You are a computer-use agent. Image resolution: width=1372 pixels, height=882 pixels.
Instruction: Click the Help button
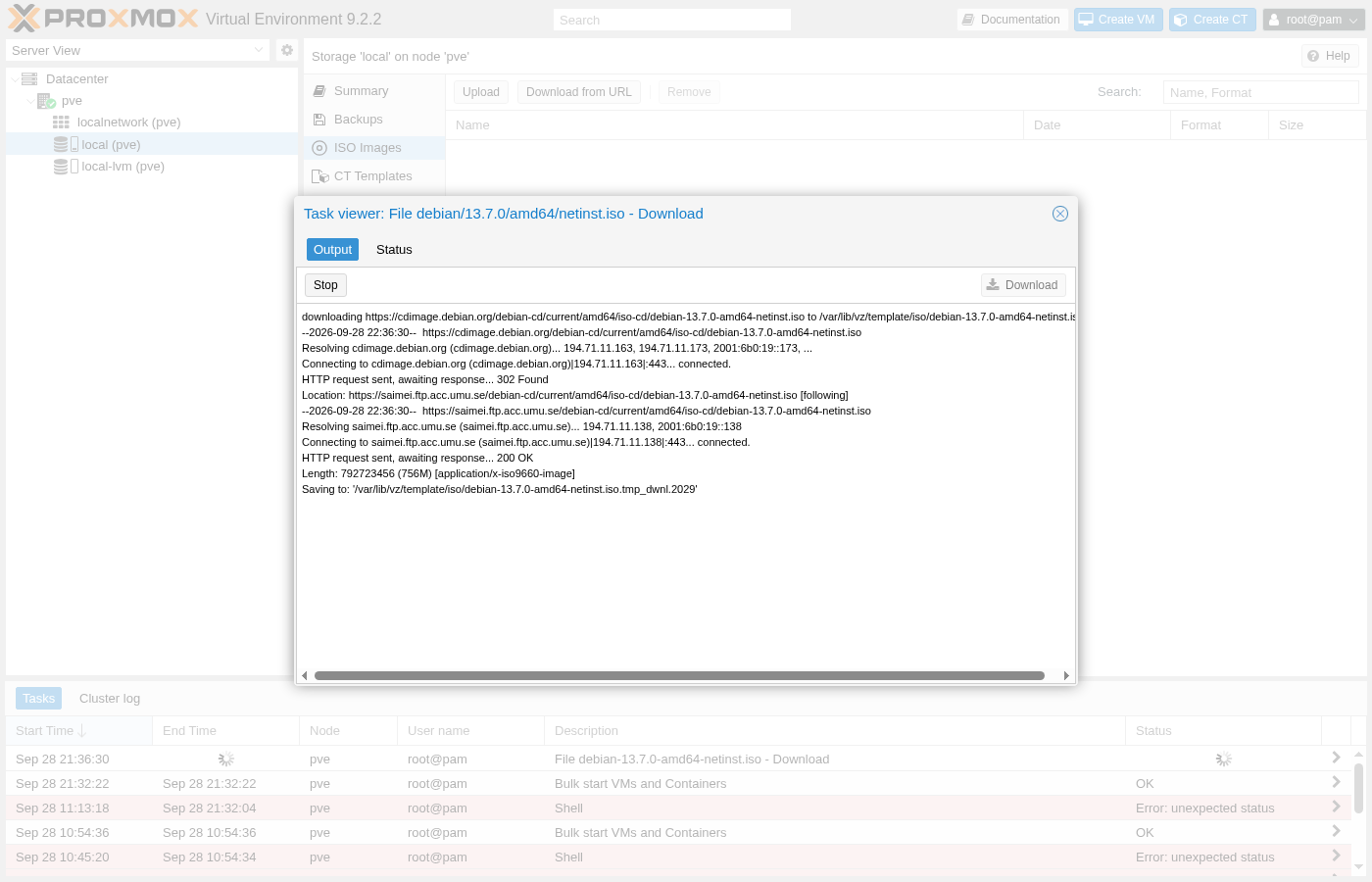point(1330,56)
